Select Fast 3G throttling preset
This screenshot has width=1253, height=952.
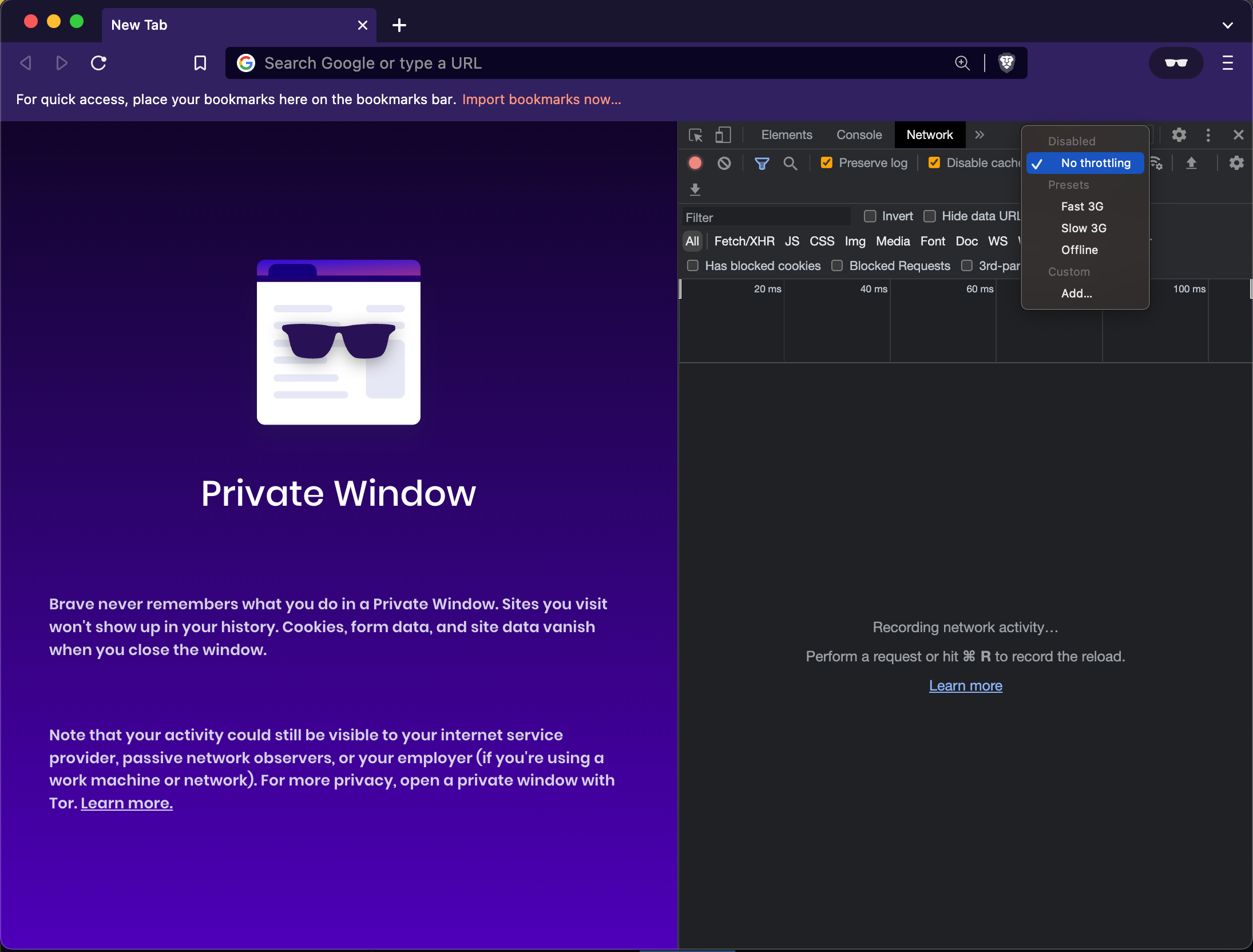1085,207
